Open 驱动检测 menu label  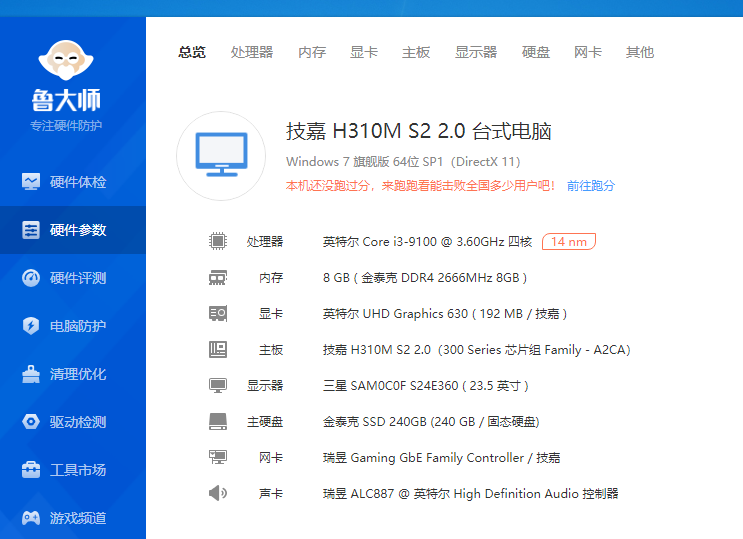[x=78, y=422]
